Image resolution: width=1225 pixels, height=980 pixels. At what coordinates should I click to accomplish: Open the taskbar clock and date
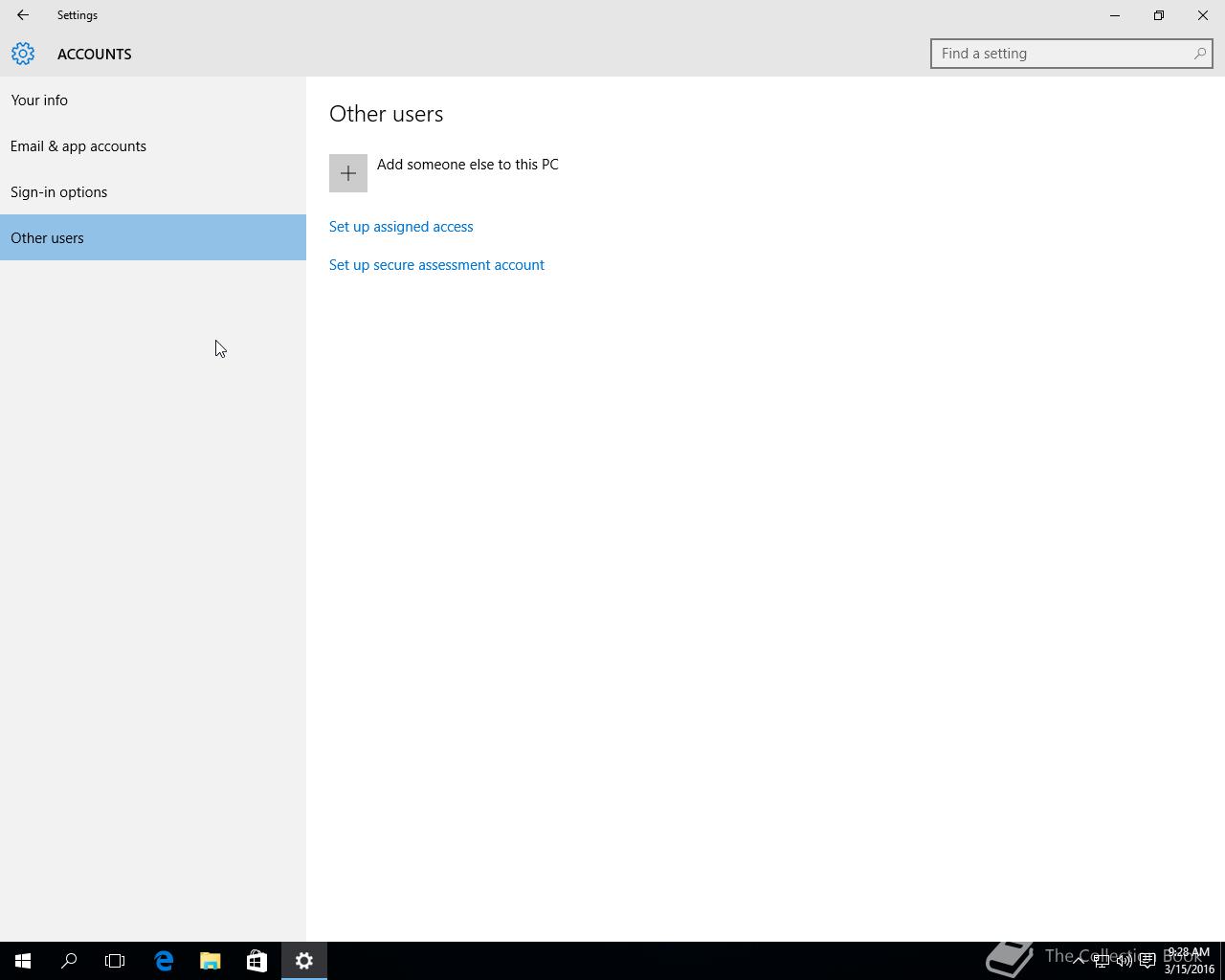pos(1189,961)
